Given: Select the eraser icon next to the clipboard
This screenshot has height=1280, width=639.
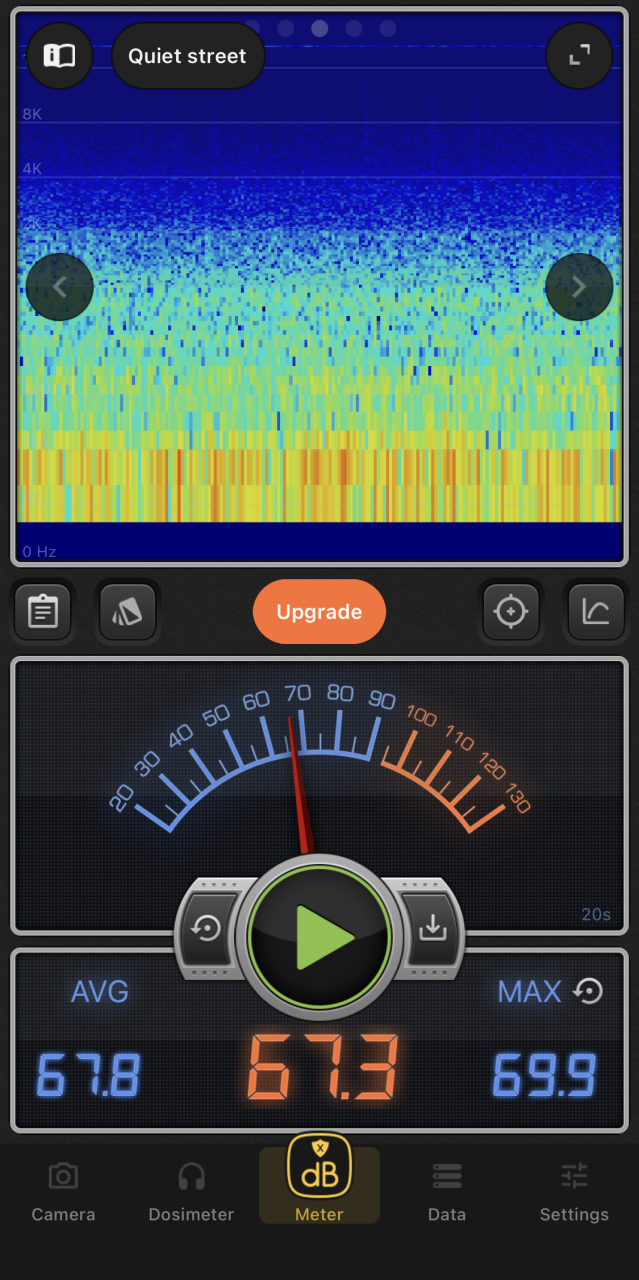Looking at the screenshot, I should click(x=127, y=611).
